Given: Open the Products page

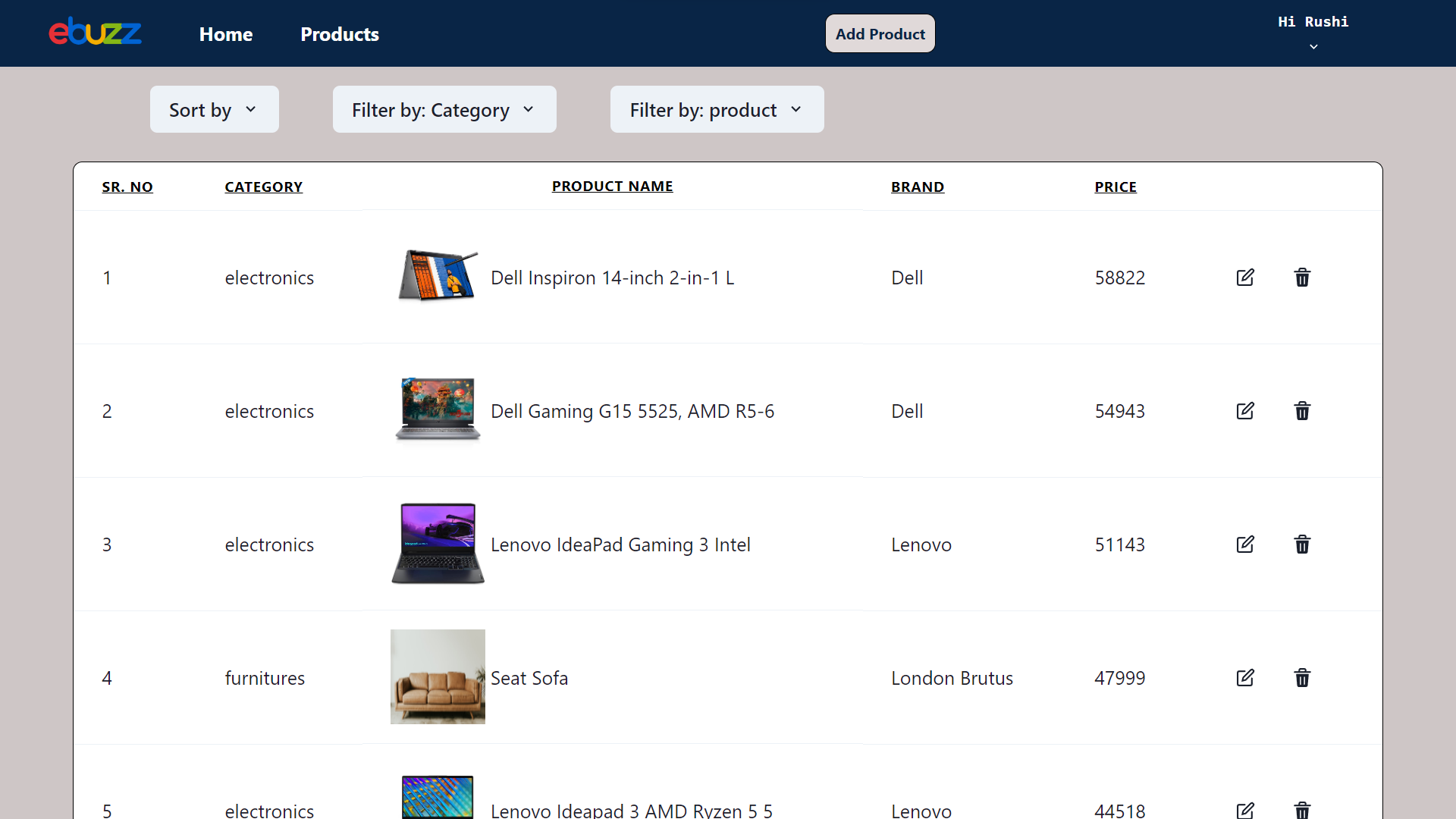Looking at the screenshot, I should [340, 34].
